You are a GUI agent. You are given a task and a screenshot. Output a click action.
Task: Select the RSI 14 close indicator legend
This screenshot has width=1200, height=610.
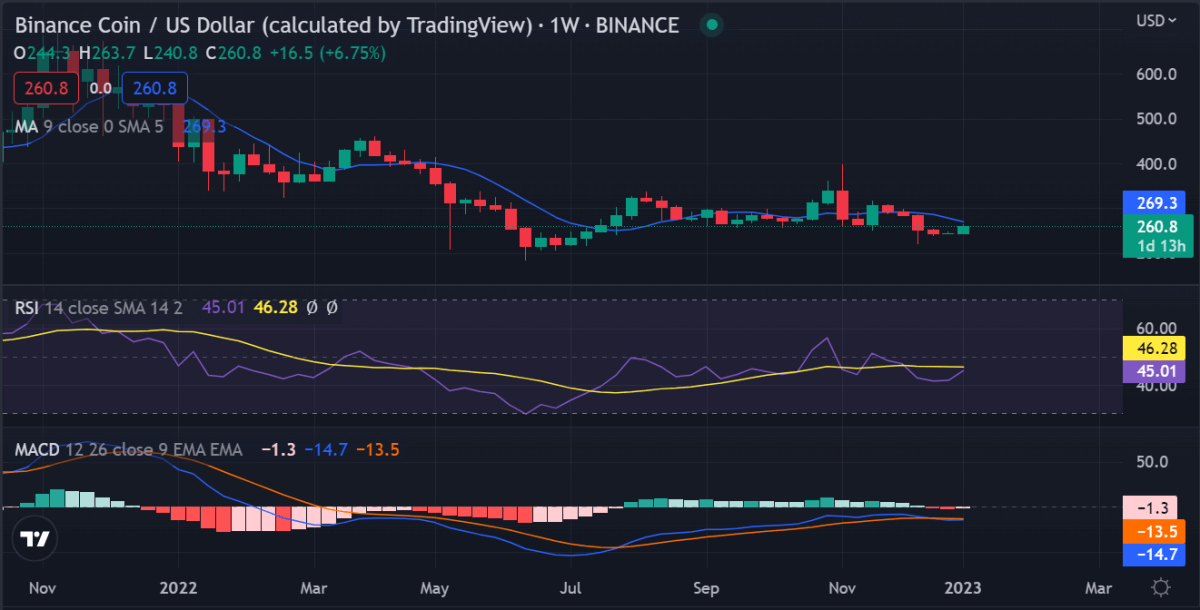(98, 308)
